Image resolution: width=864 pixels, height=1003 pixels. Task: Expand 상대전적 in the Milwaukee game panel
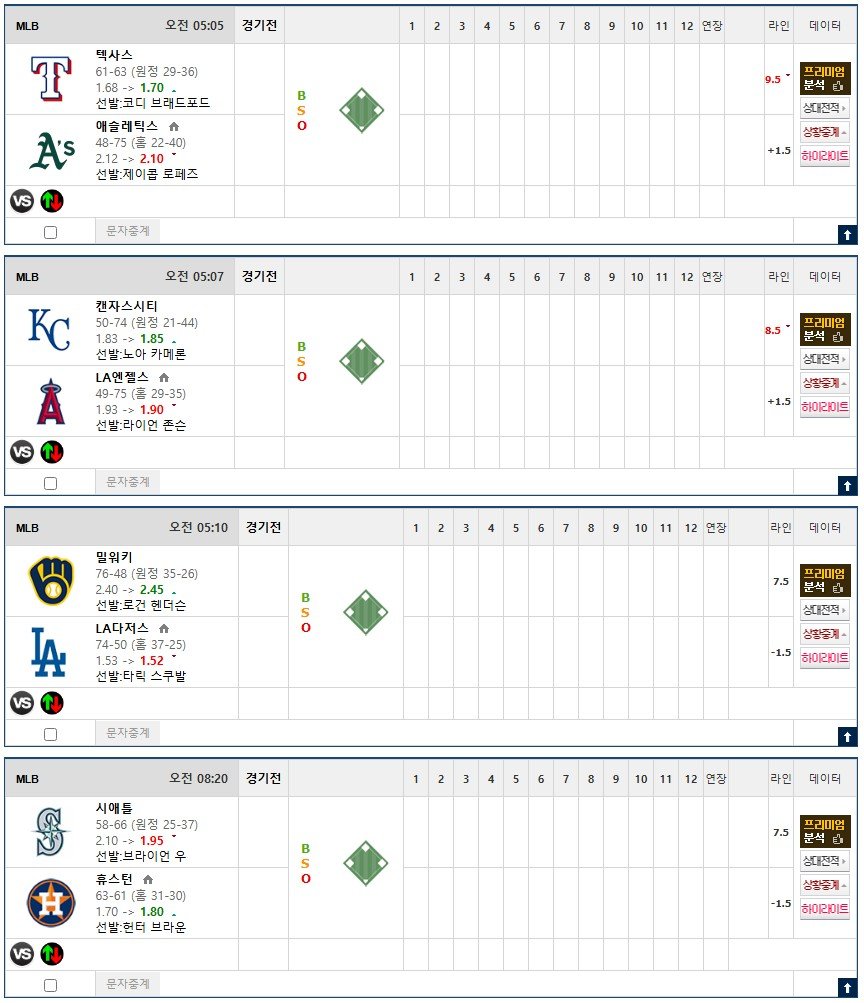coord(824,610)
